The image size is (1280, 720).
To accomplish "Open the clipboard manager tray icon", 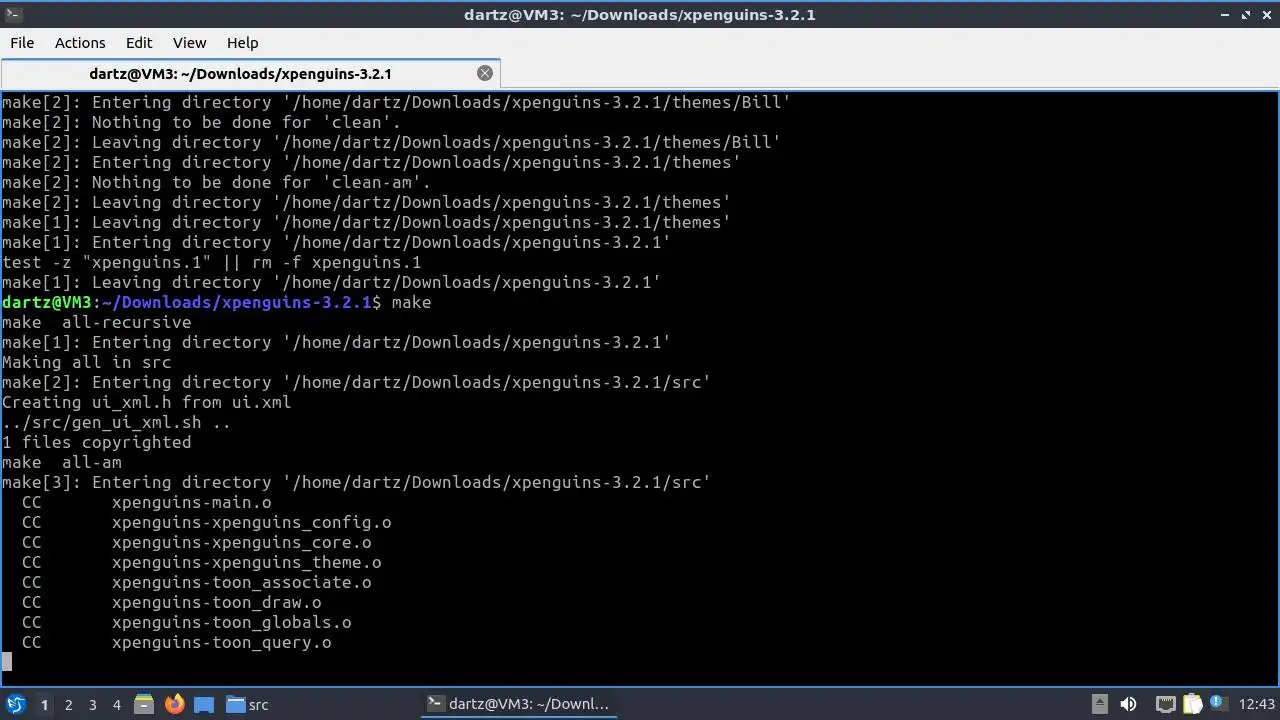I will point(1191,704).
